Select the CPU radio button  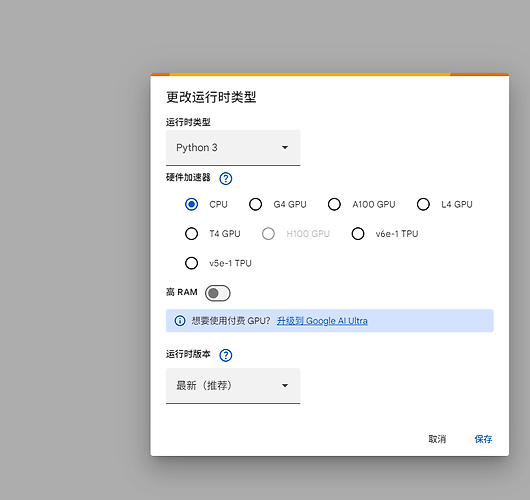pos(191,204)
